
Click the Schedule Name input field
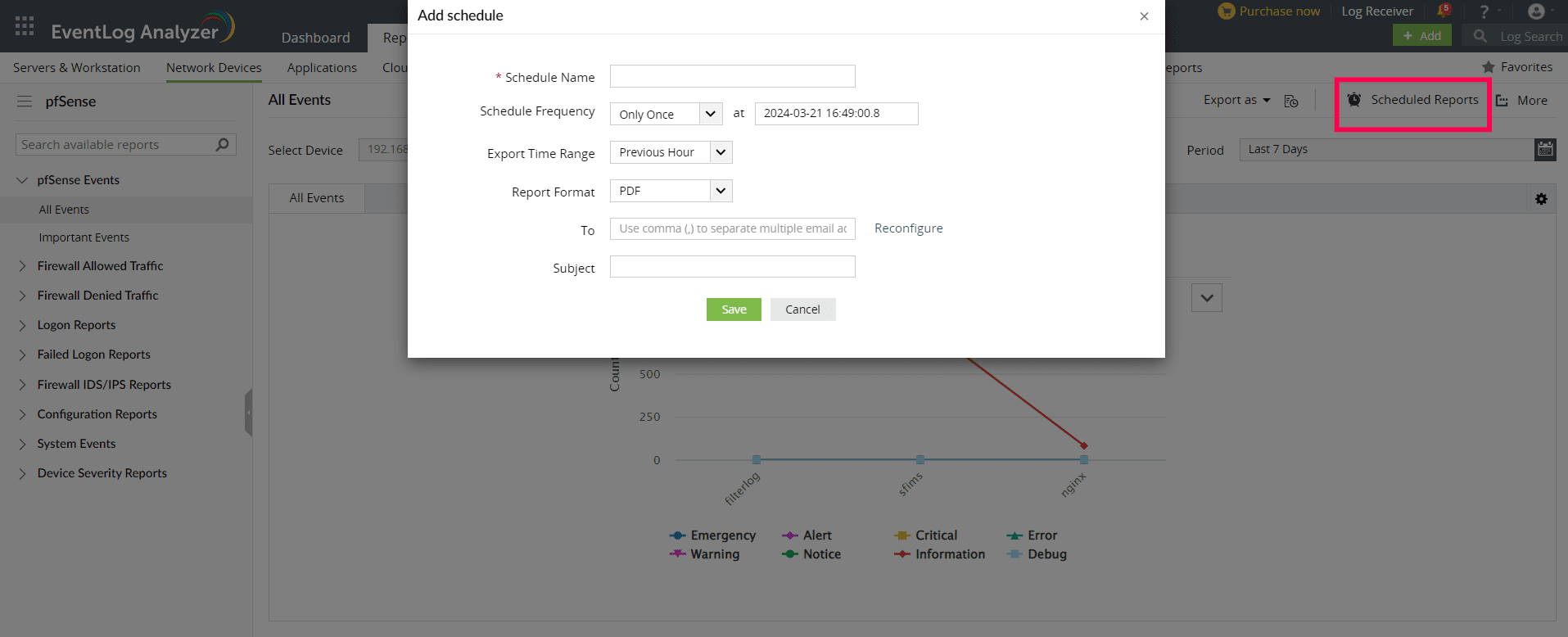click(x=732, y=76)
